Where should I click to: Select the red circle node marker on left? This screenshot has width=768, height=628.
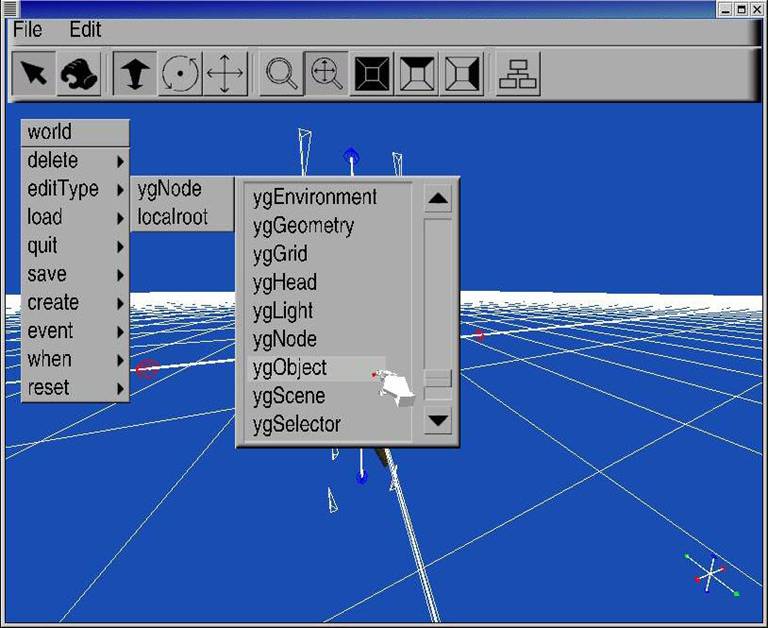tap(147, 369)
